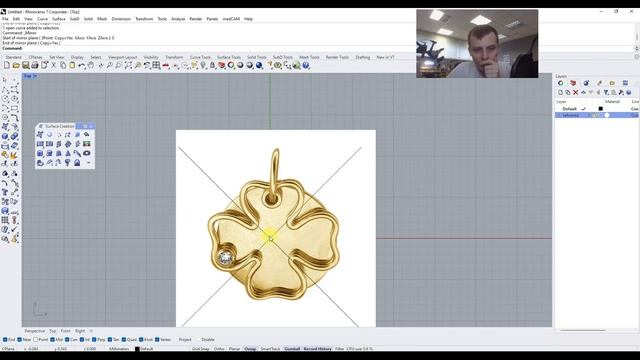Open the Millimeters units dropdown in status bar
The image size is (640, 360).
click(119, 349)
